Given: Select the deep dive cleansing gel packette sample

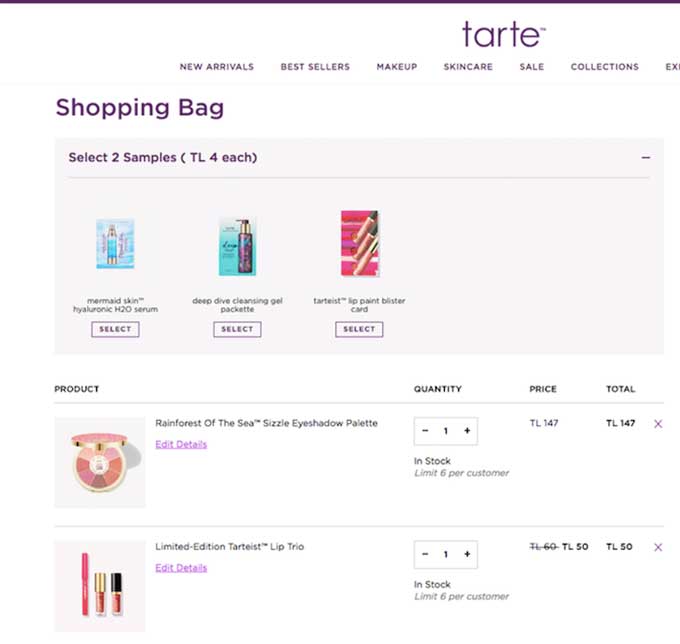Looking at the screenshot, I should point(237,329).
